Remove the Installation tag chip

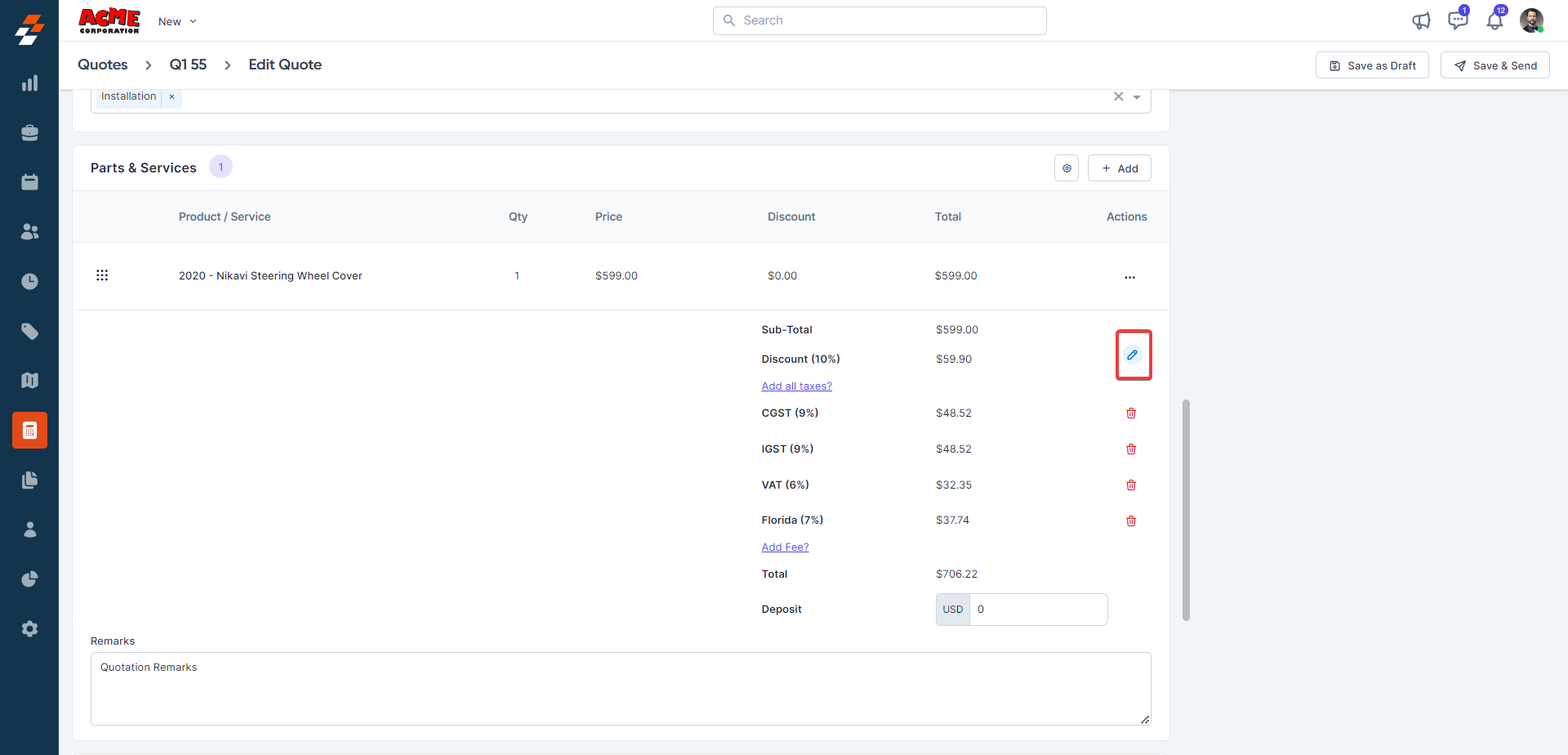(171, 96)
